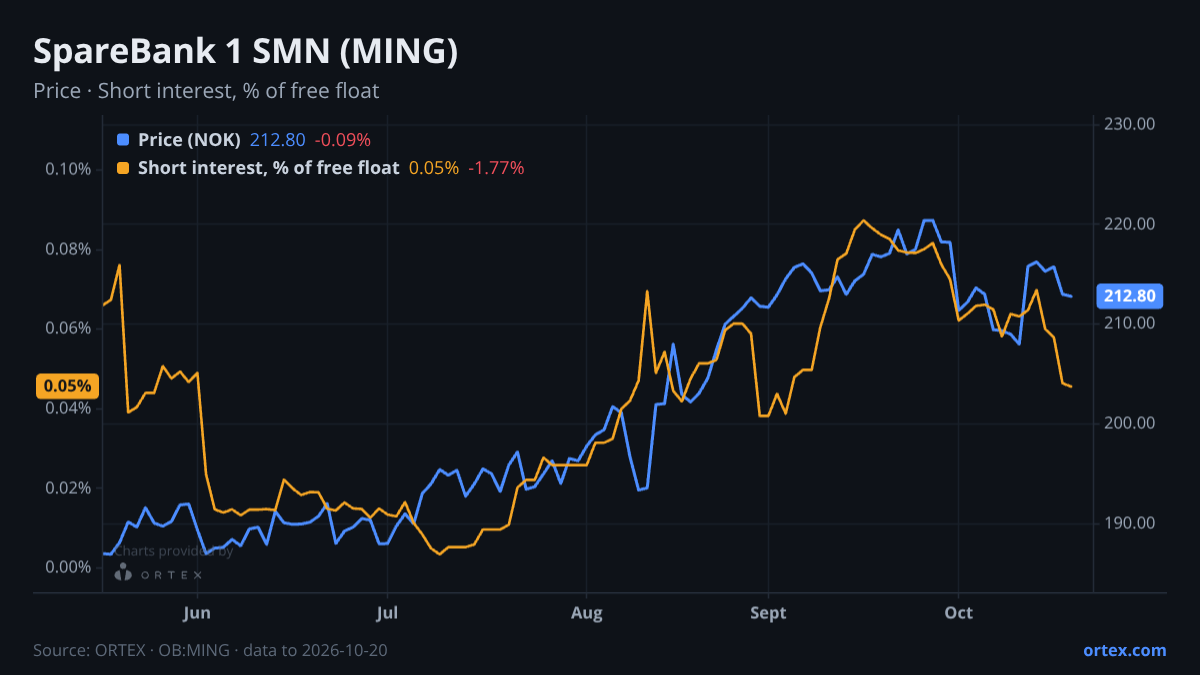Click the Source: ORTEX footer text

point(210,650)
